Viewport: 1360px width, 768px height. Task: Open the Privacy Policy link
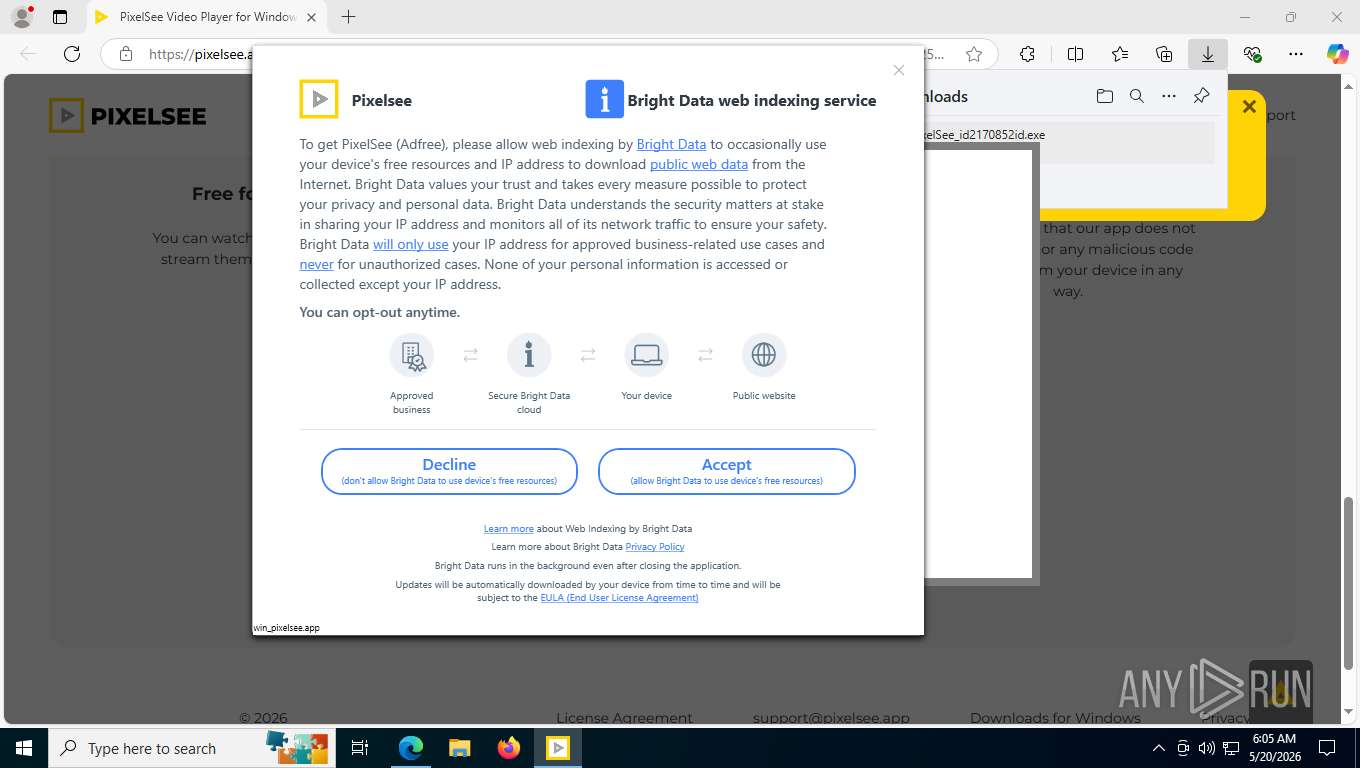pyautogui.click(x=655, y=546)
